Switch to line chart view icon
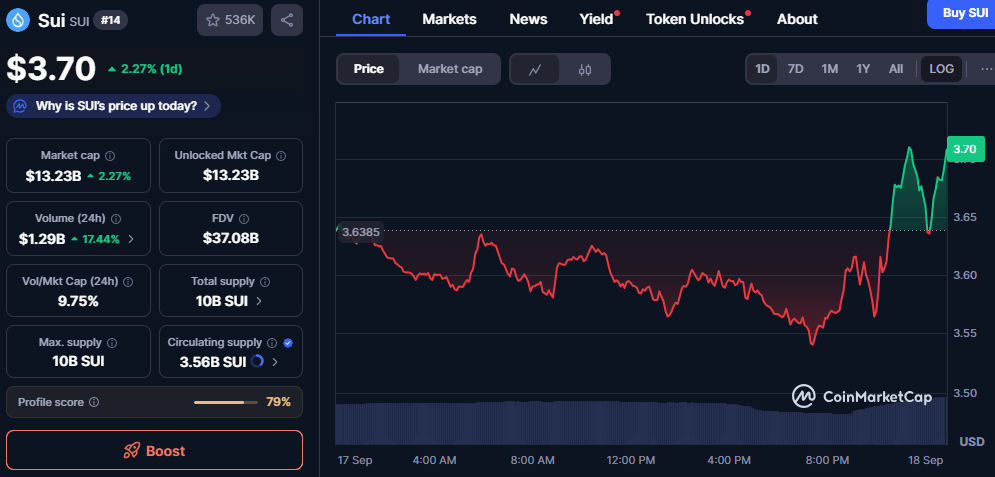Viewport: 995px width, 477px height. tap(535, 69)
